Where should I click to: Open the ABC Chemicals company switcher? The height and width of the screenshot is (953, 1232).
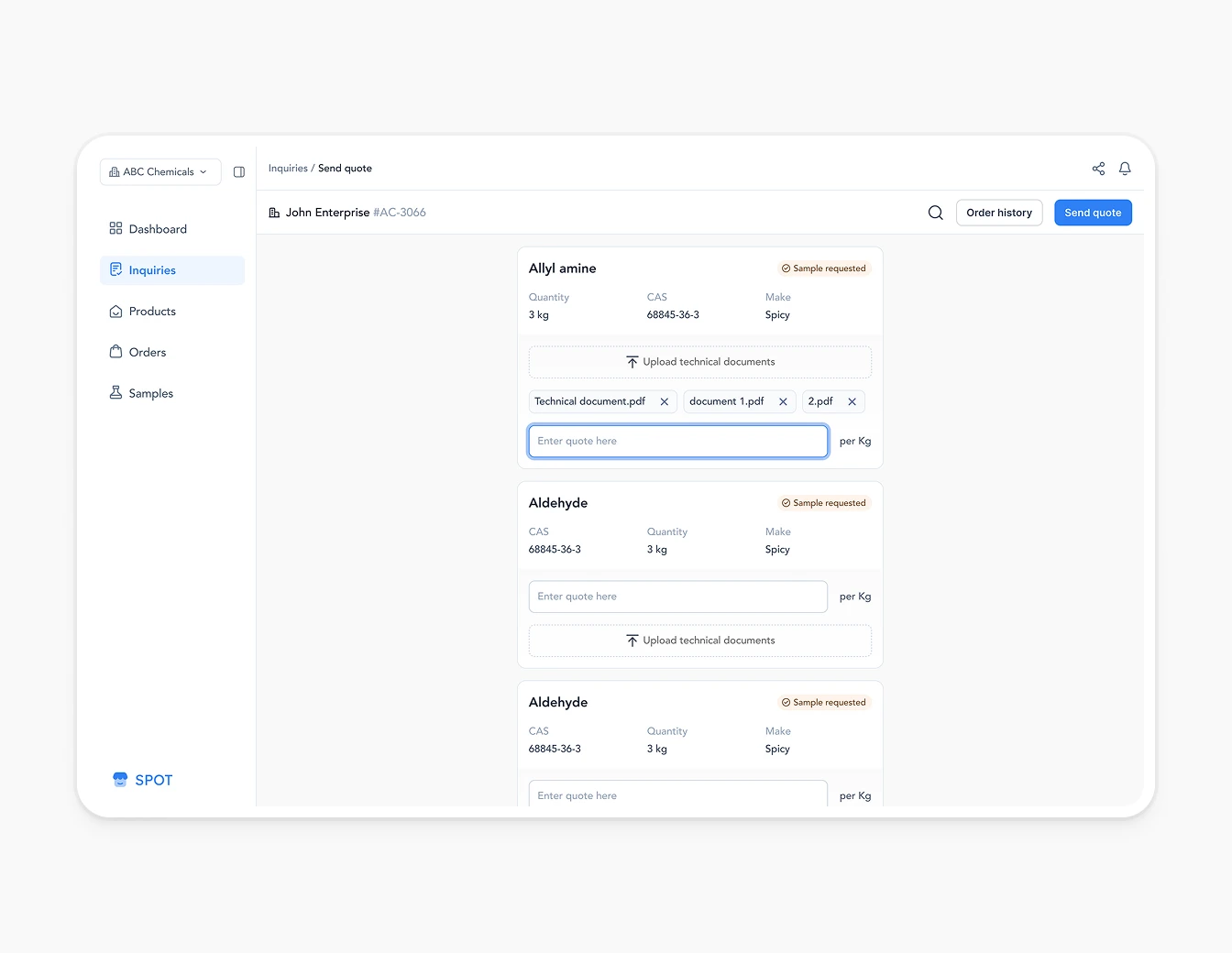point(159,171)
